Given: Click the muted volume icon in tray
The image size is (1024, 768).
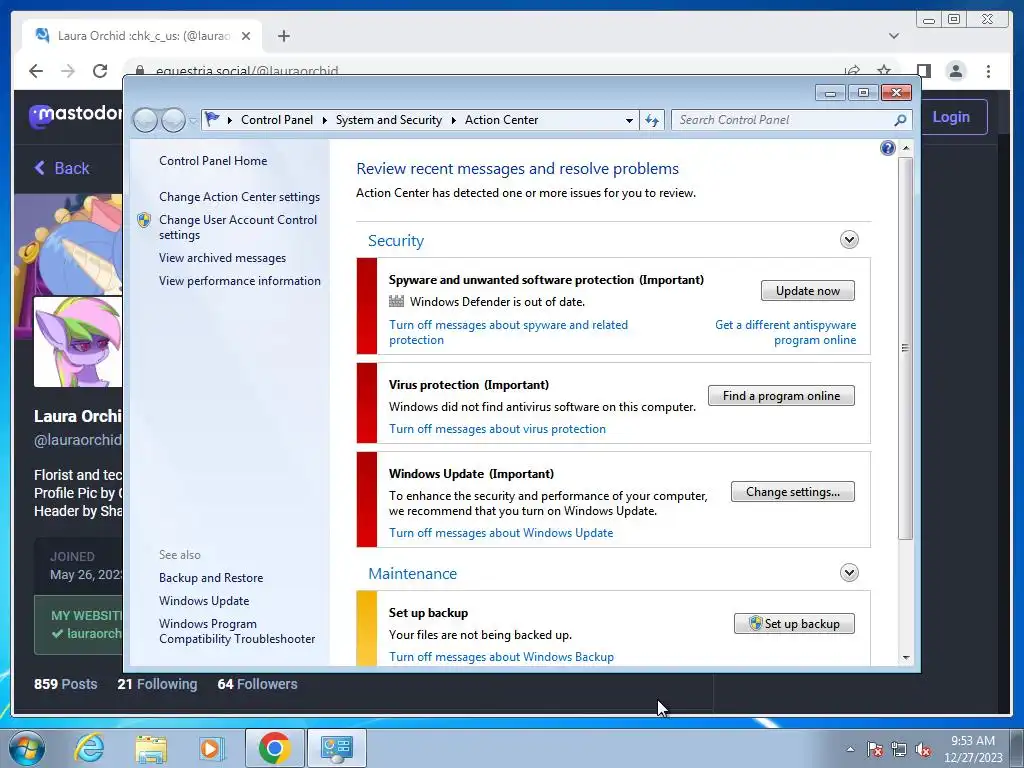Looking at the screenshot, I should 923,749.
